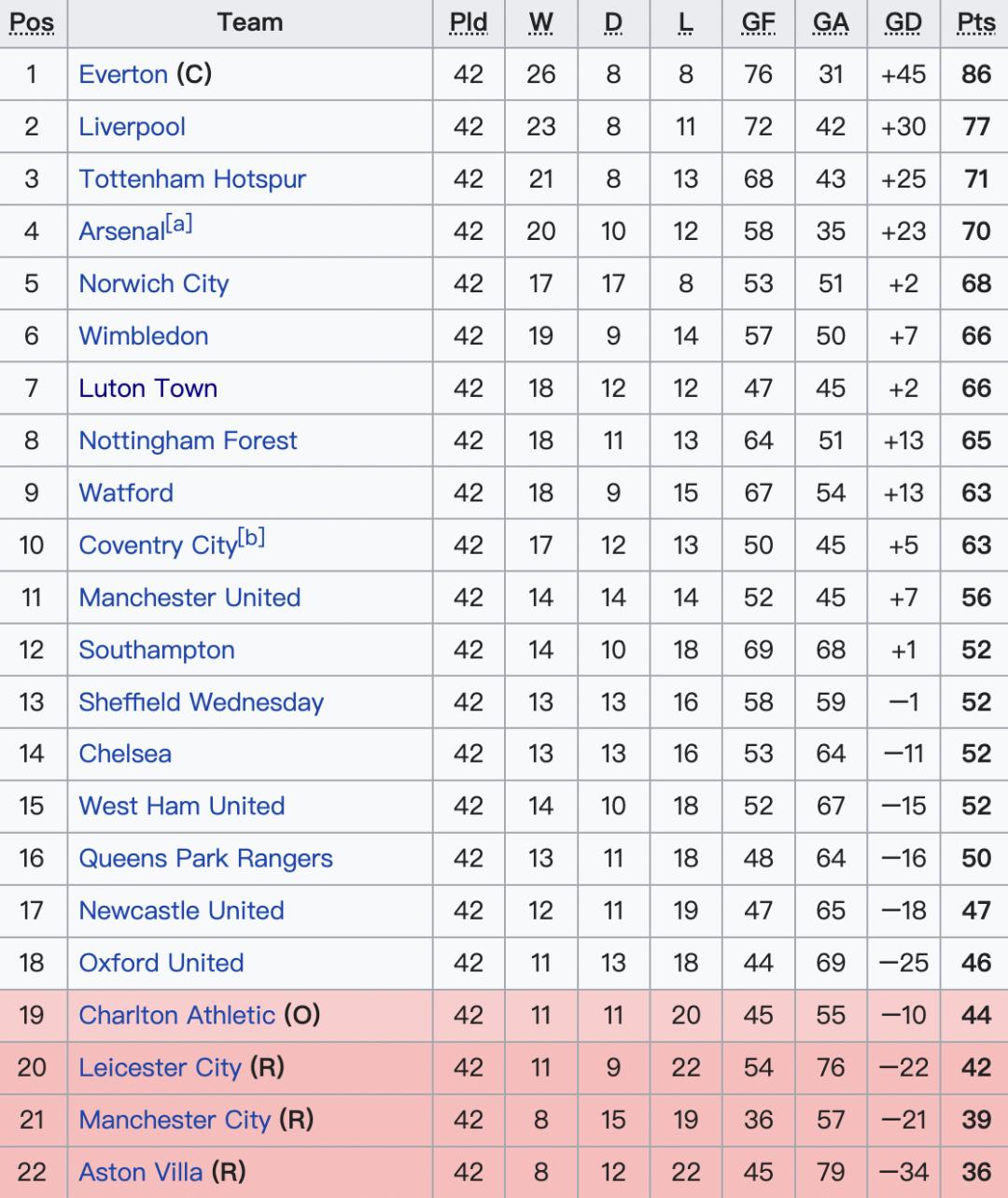Click the Pos column header abbreviation

pyautogui.click(x=32, y=22)
